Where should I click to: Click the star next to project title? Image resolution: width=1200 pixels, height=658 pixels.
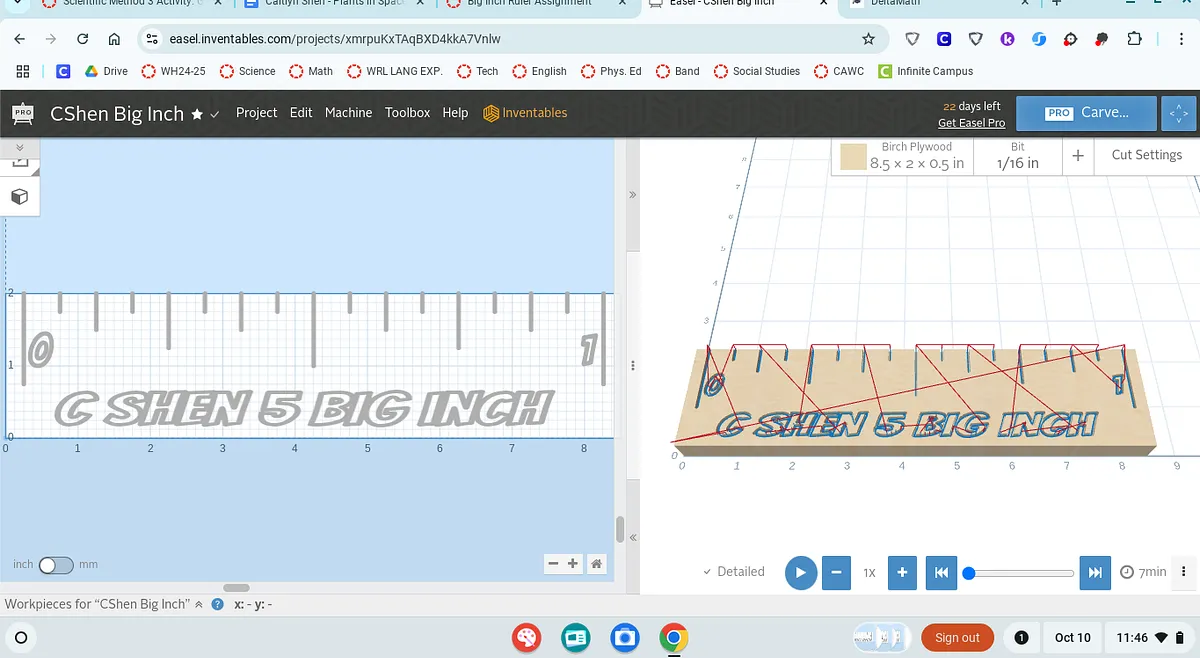[198, 114]
